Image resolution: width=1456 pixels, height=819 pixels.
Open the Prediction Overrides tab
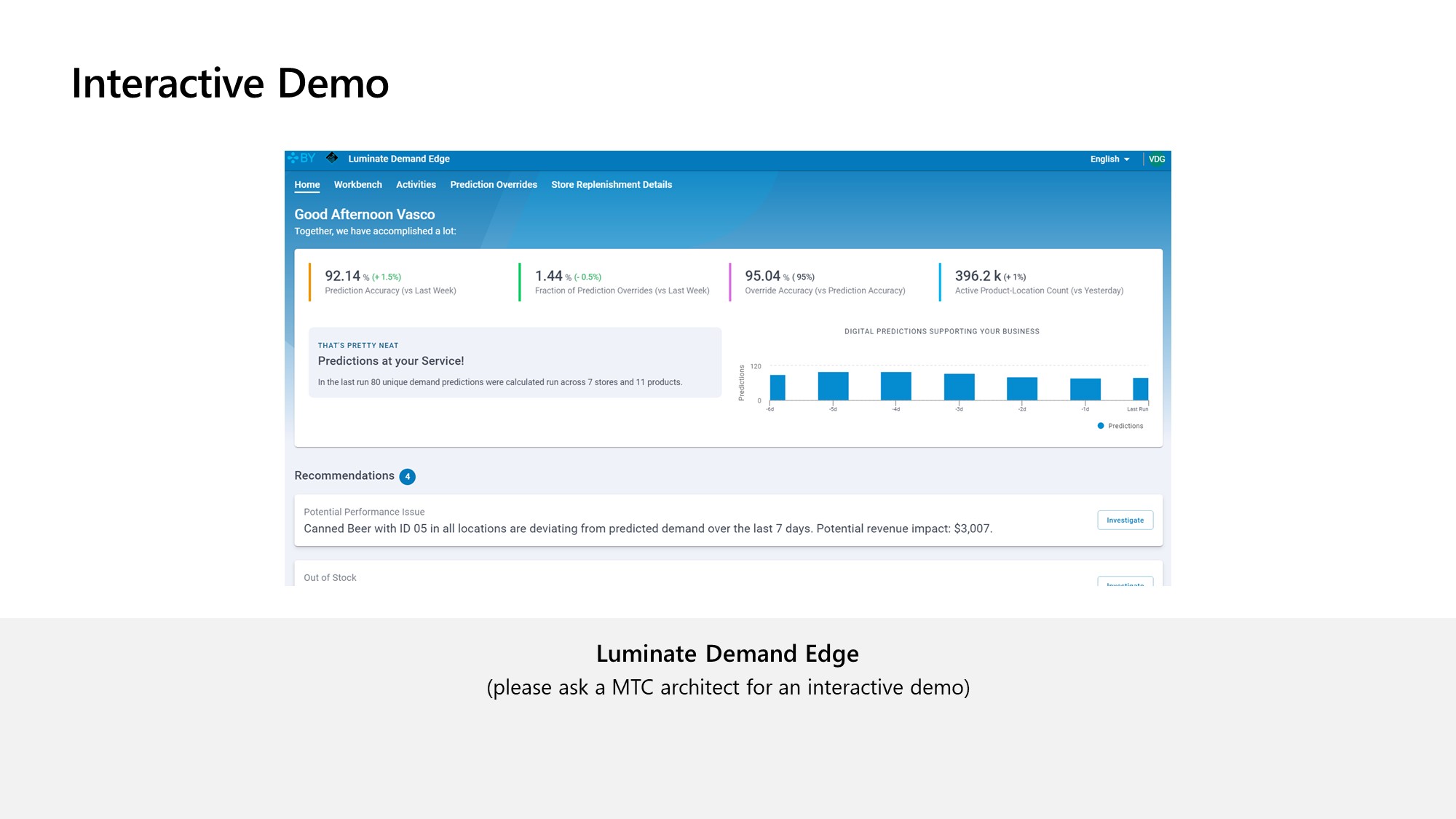pyautogui.click(x=493, y=185)
